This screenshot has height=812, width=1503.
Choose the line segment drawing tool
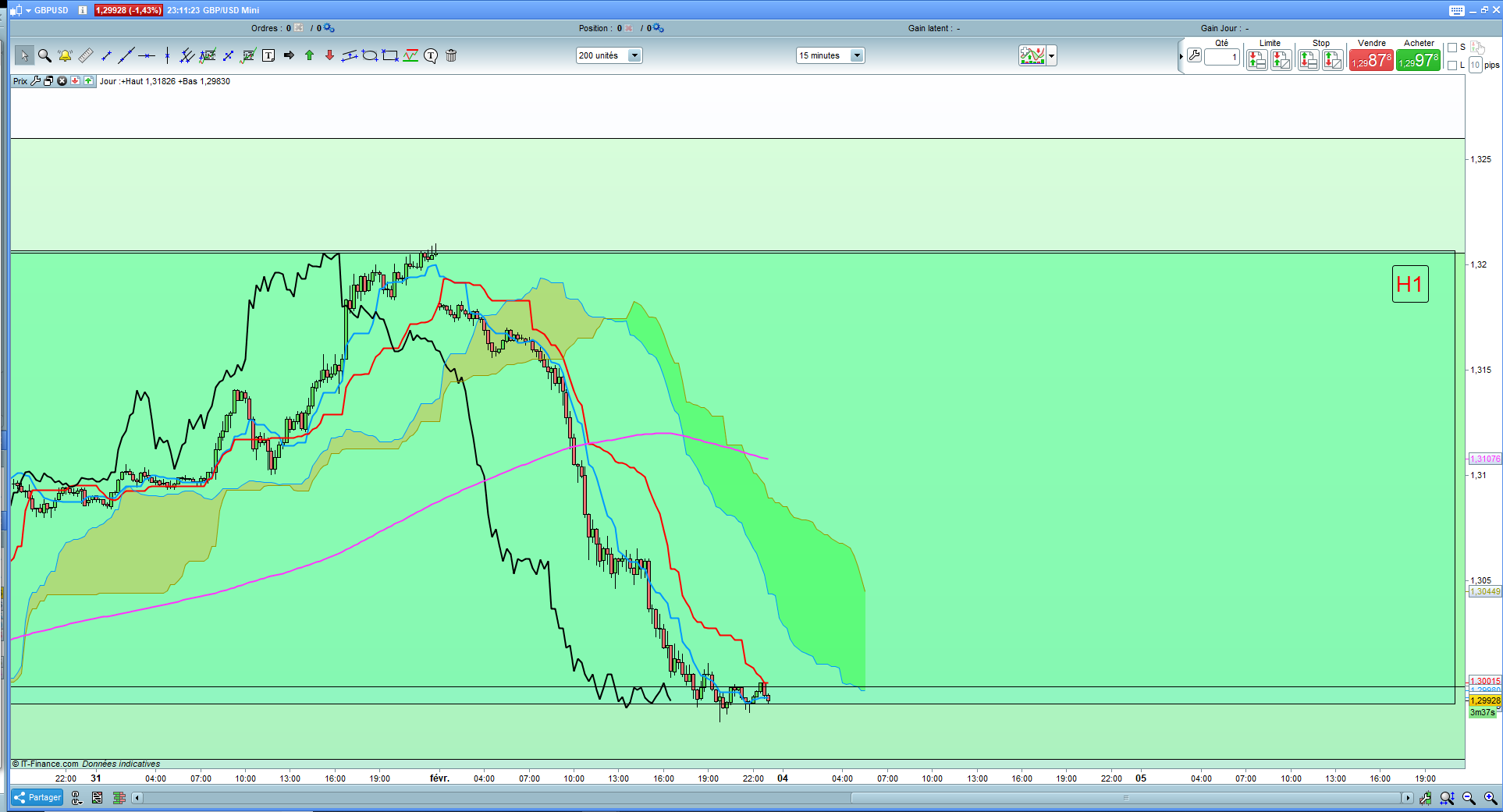(106, 55)
